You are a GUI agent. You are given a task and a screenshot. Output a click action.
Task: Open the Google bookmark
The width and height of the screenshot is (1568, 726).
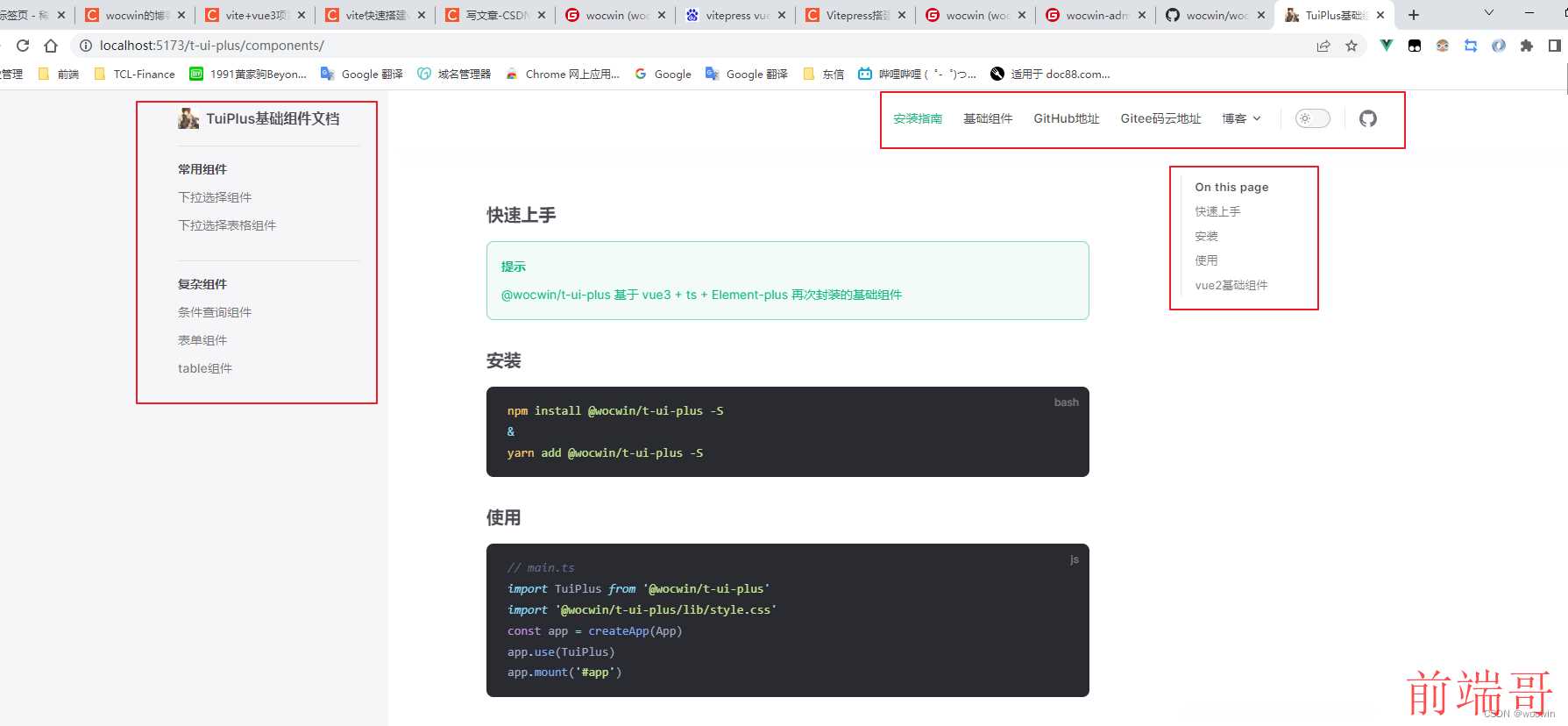[x=663, y=75]
